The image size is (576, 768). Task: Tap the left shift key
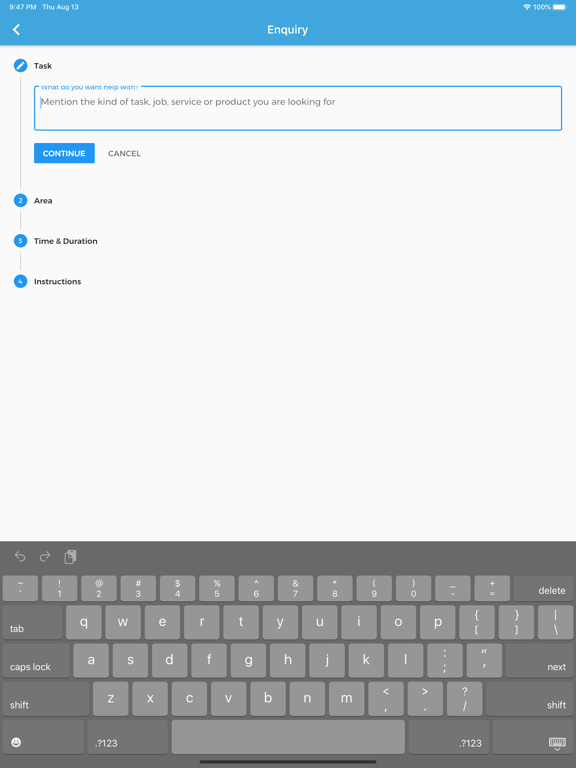46,698
